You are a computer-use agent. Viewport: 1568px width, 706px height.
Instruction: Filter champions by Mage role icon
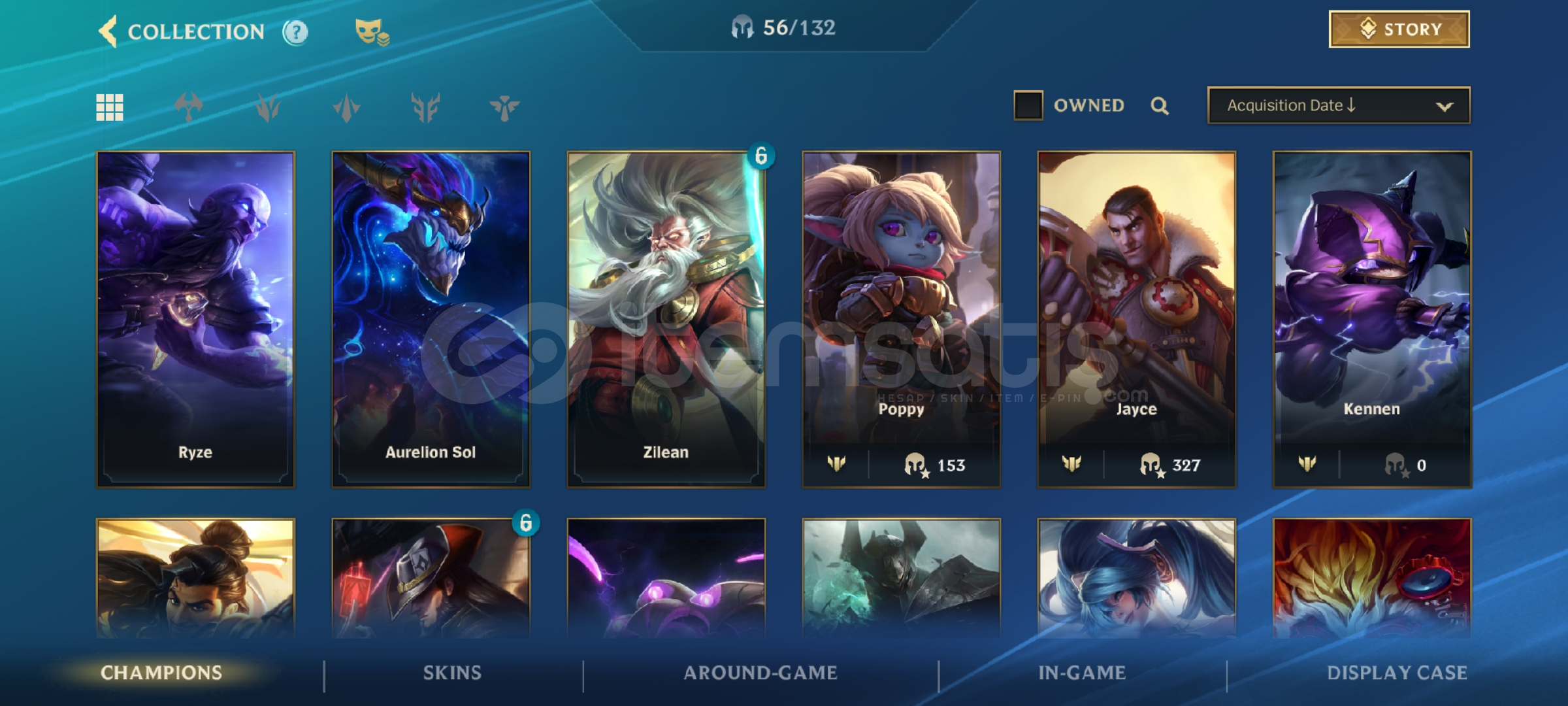click(346, 107)
